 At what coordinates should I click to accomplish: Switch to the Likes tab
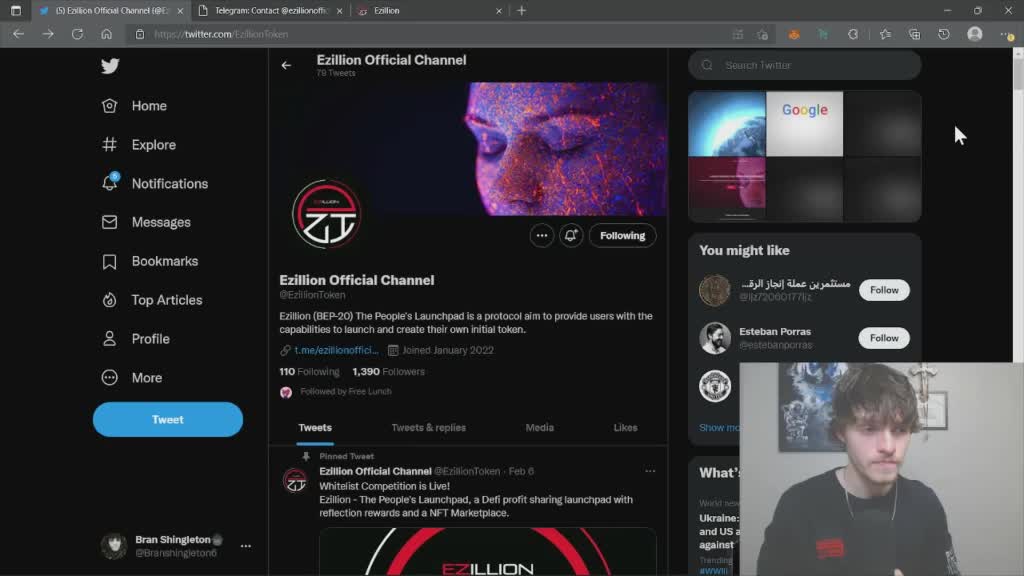tap(625, 428)
